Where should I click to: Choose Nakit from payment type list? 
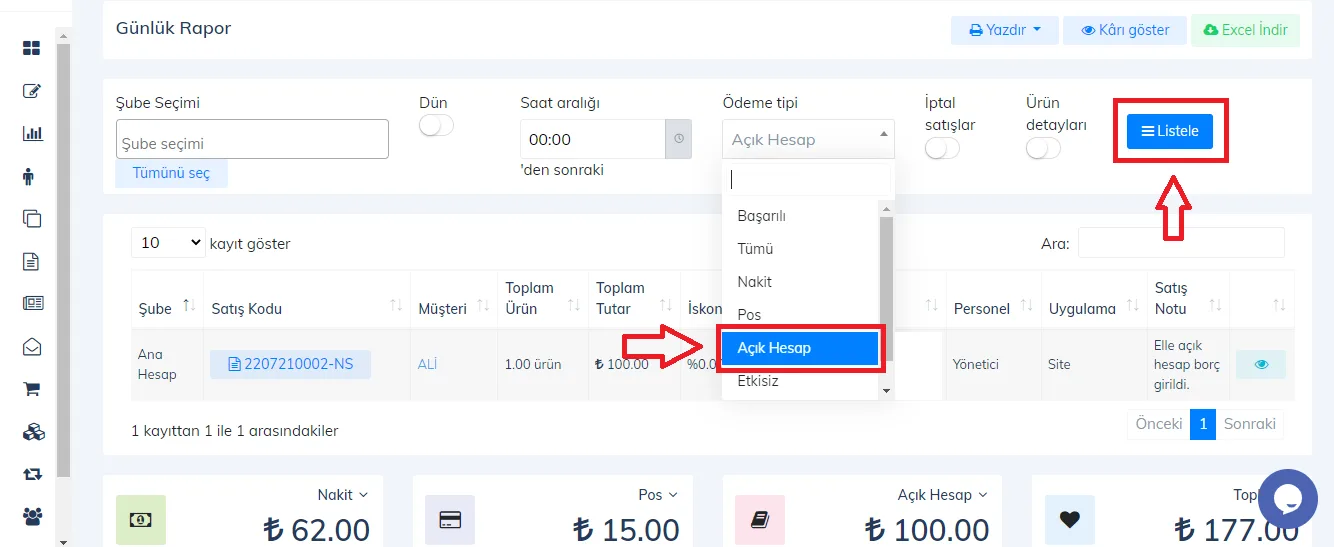[800, 282]
